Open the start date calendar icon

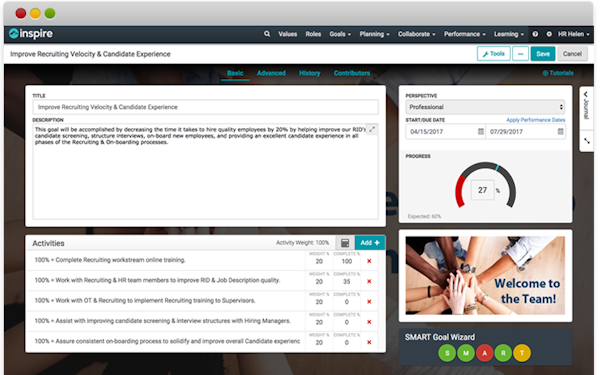(481, 132)
